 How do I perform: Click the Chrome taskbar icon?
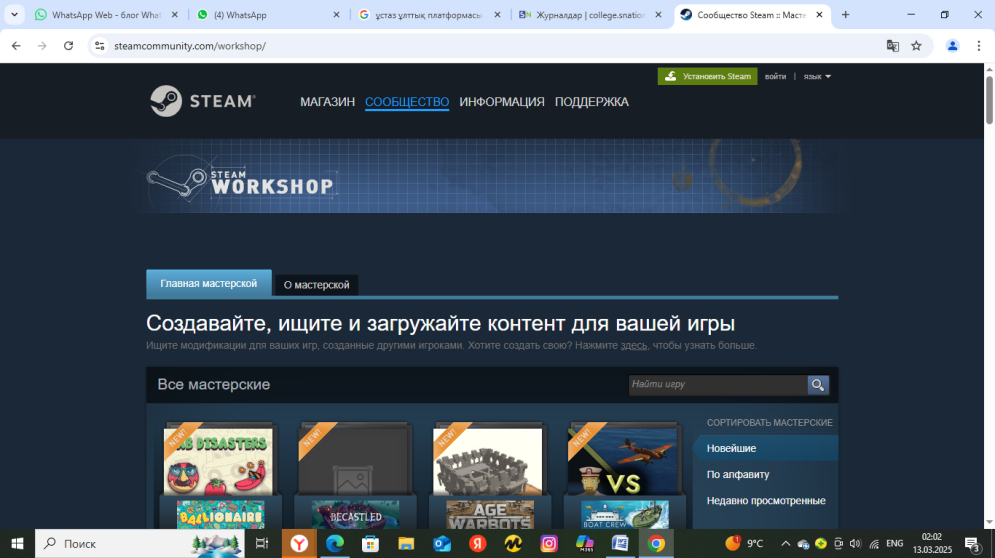[x=656, y=543]
